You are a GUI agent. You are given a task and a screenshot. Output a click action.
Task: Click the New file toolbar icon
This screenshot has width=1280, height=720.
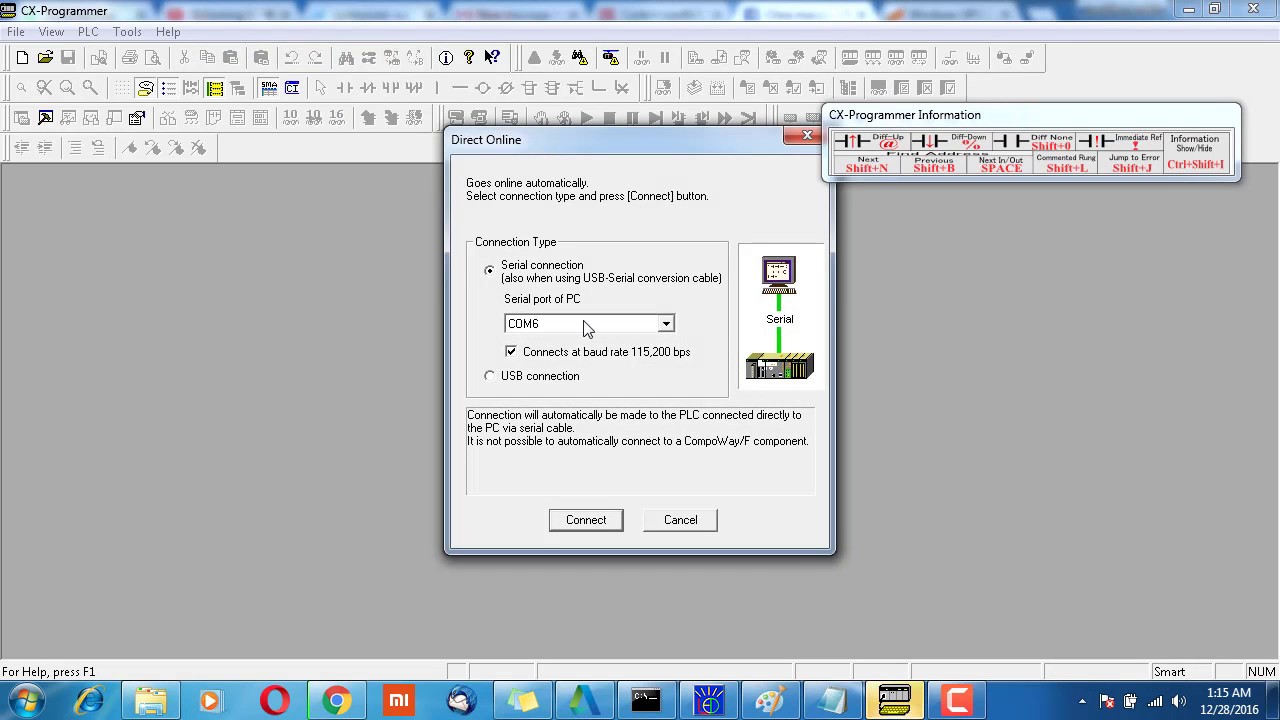(x=22, y=58)
